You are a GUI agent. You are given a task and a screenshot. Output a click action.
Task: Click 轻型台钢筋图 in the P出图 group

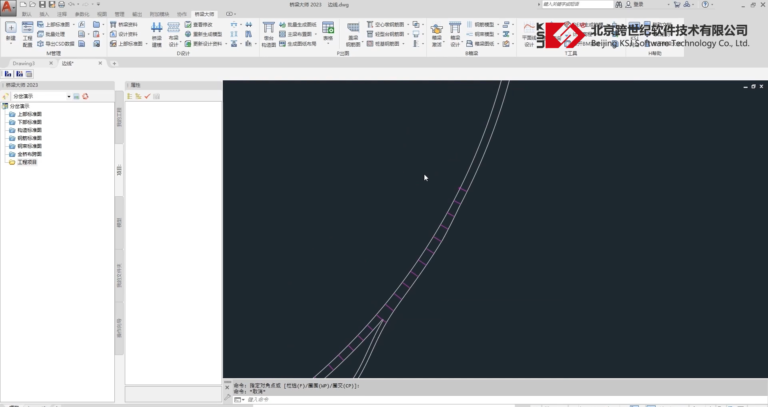pyautogui.click(x=385, y=34)
